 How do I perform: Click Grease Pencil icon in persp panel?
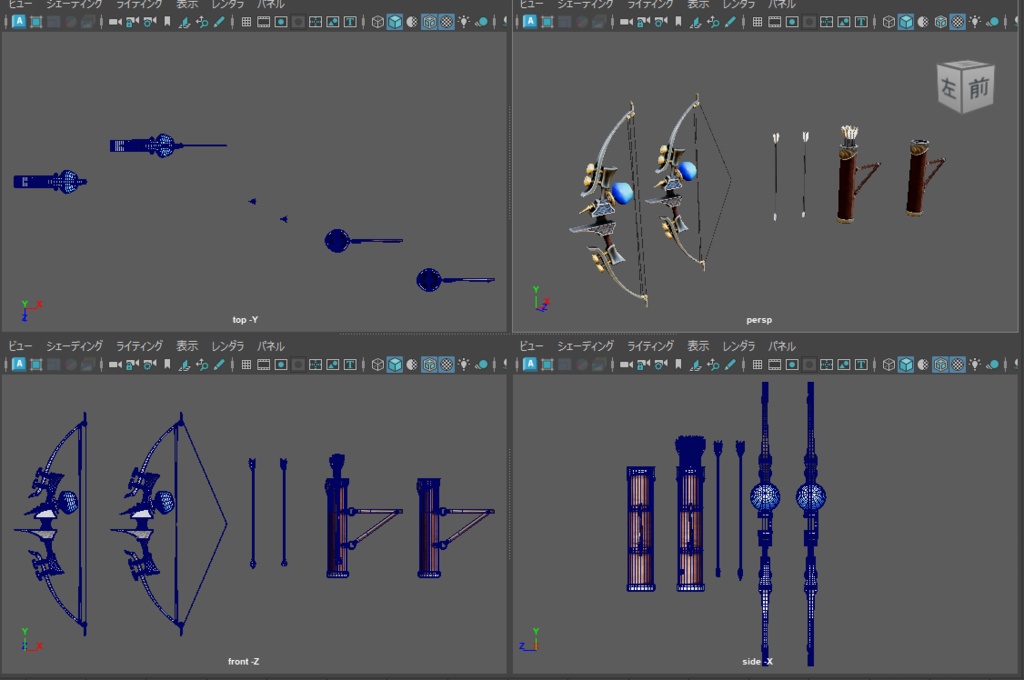click(731, 22)
